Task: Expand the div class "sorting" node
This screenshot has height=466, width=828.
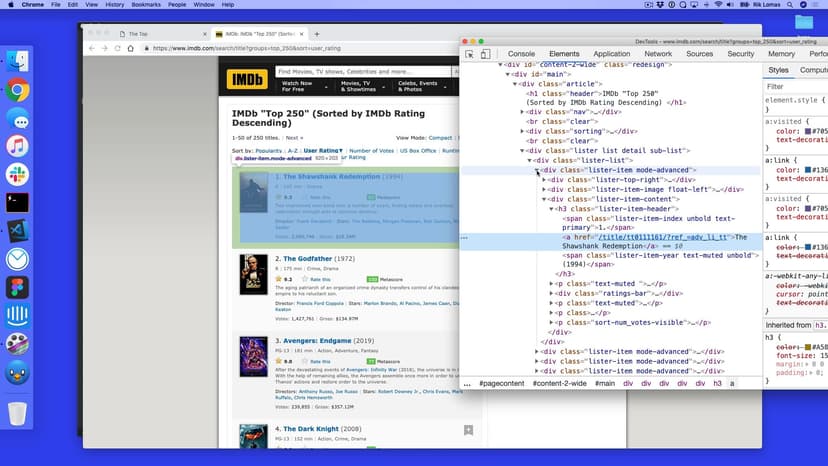Action: point(522,131)
